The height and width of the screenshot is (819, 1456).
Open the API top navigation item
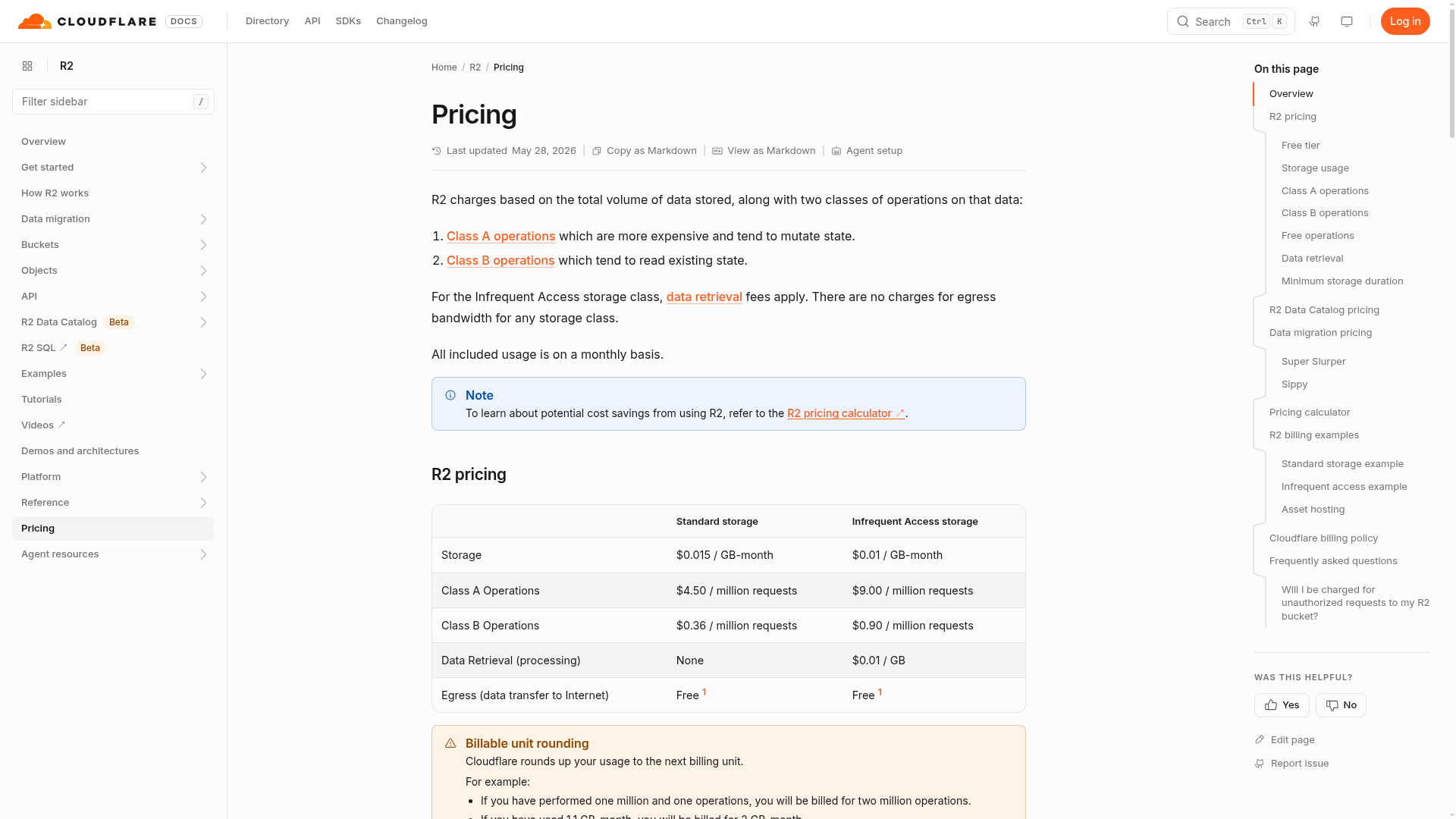click(x=312, y=21)
